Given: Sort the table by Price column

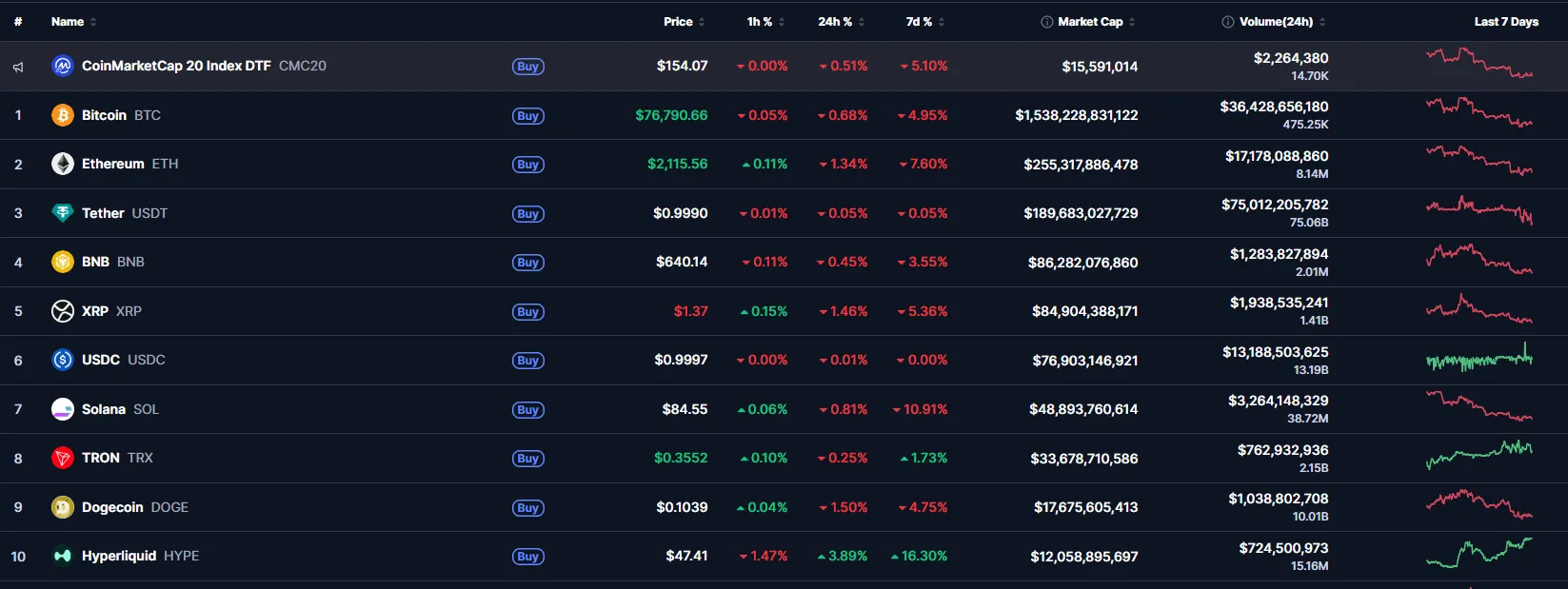Looking at the screenshot, I should 685,22.
